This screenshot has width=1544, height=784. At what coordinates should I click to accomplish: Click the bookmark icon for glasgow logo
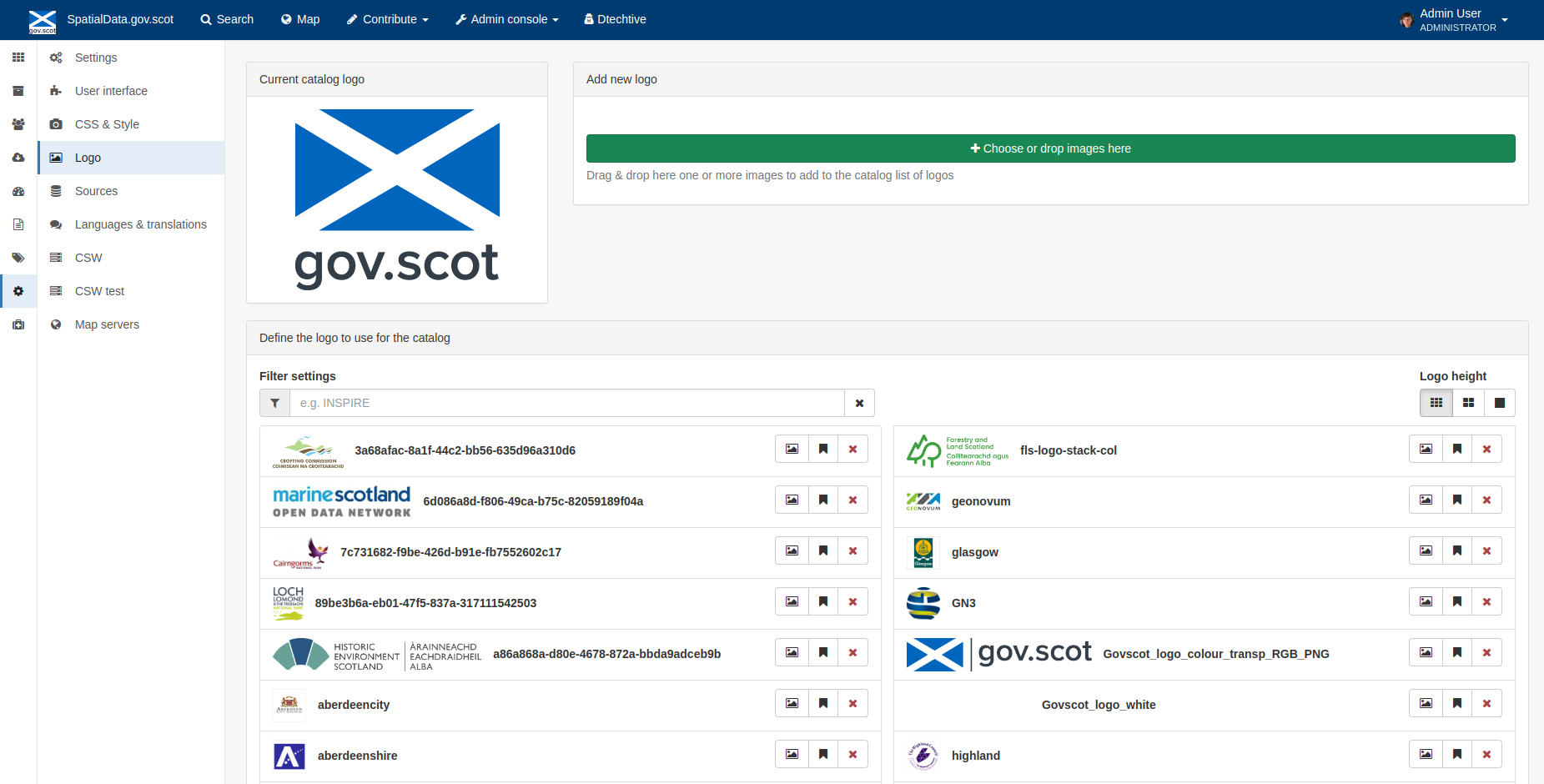(x=1456, y=550)
